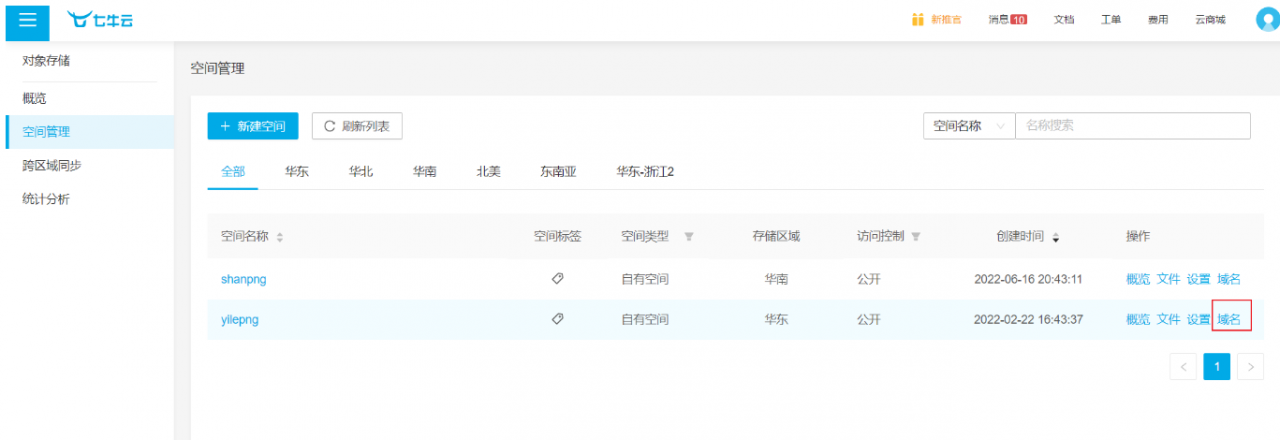Expand the 空间名称 search type dropdown
The image size is (1280, 440).
(x=969, y=126)
